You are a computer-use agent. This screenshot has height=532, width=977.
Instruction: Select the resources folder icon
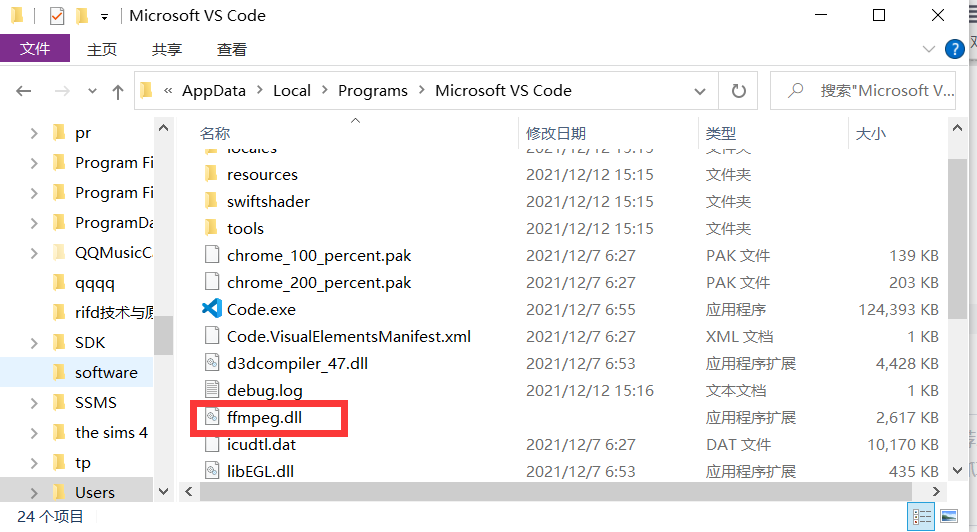point(212,174)
